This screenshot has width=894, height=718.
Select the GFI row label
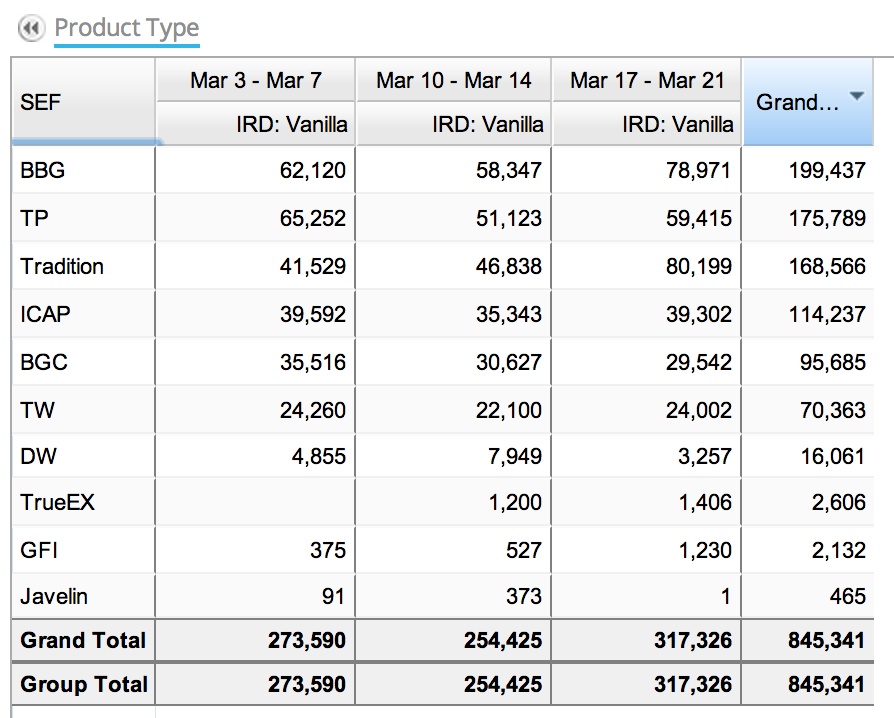39,550
